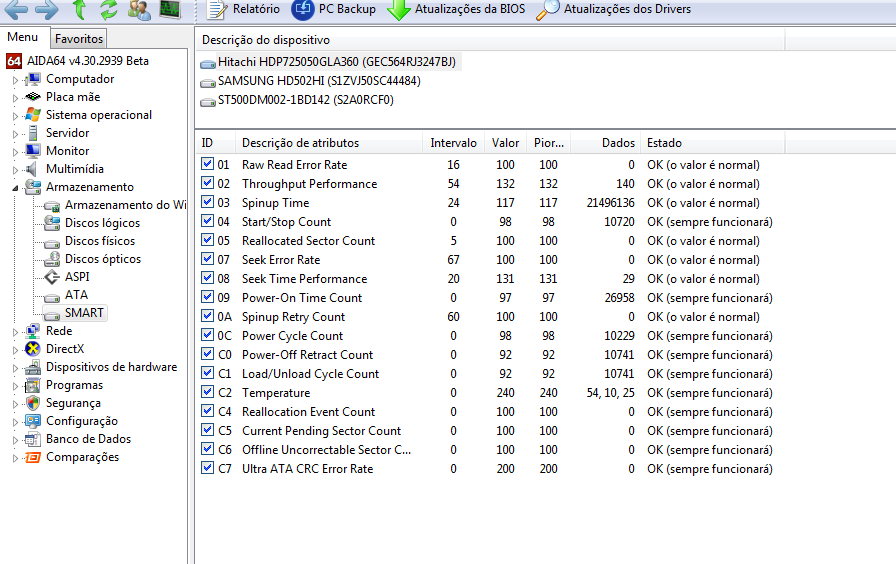Select Discos lógicos icon
The image size is (896, 564).
(x=52, y=223)
